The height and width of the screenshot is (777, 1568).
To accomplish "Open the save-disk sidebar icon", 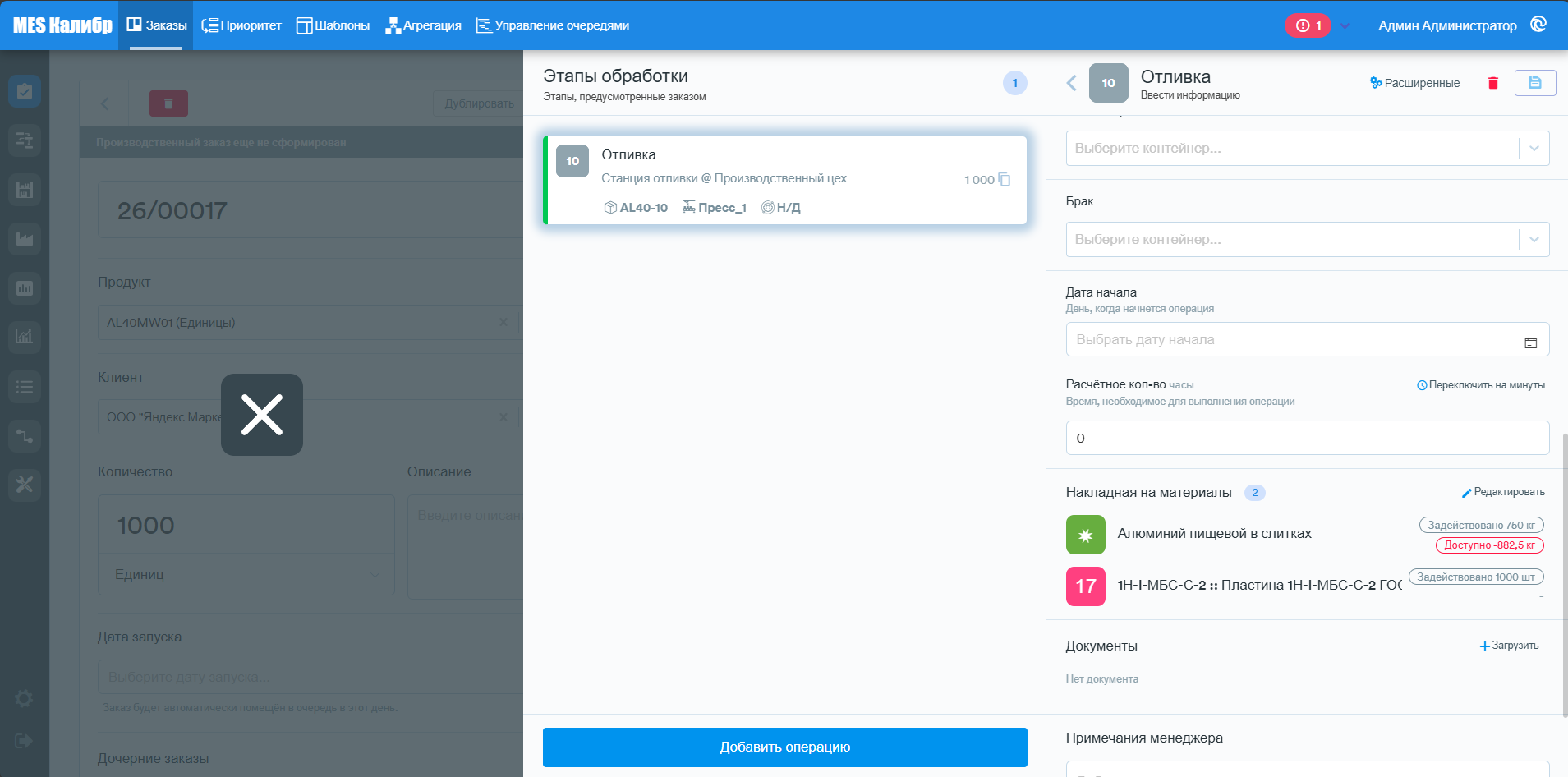I will (25, 190).
